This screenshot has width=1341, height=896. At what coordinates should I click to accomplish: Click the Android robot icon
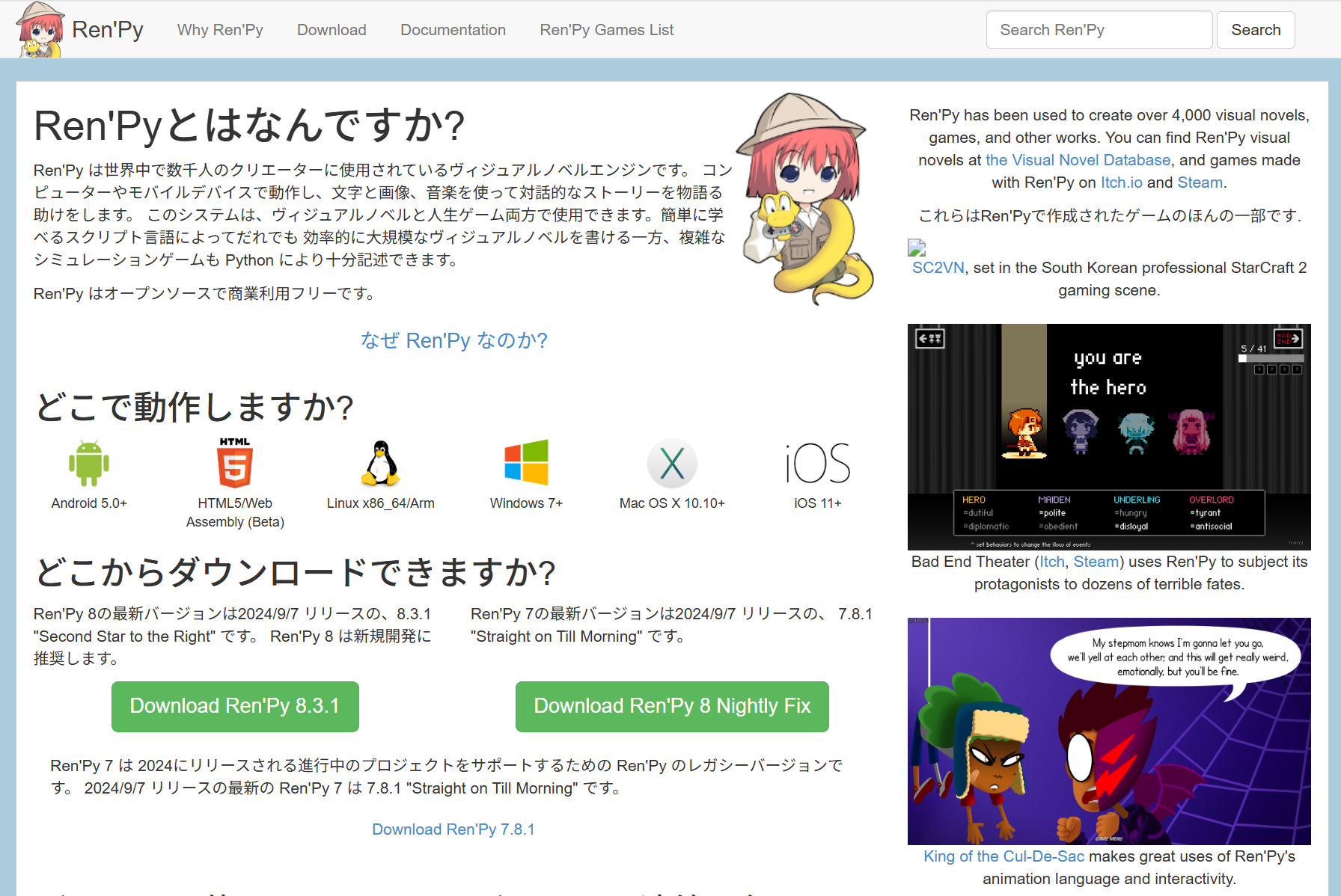(x=89, y=464)
